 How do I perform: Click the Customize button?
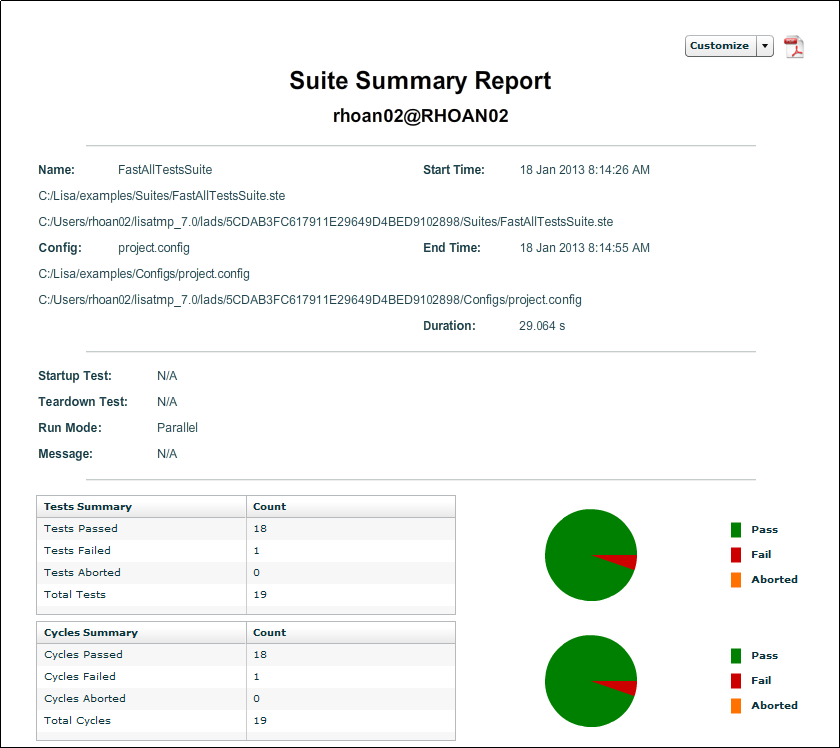719,46
